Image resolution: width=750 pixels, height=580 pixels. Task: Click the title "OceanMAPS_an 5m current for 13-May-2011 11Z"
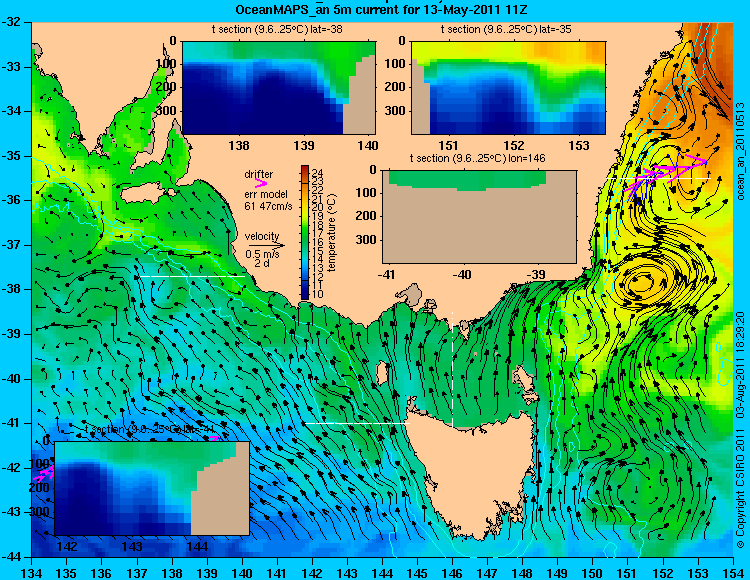click(381, 10)
